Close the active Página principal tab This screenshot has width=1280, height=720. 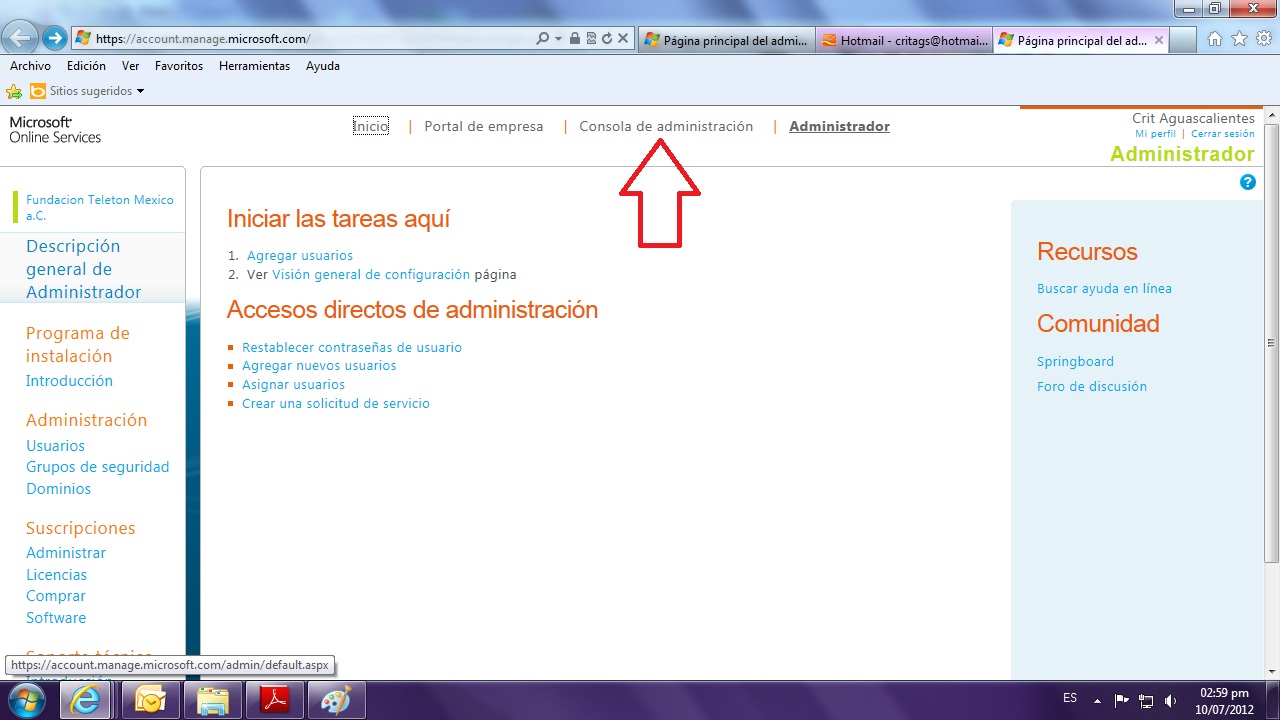pyautogui.click(x=1159, y=41)
